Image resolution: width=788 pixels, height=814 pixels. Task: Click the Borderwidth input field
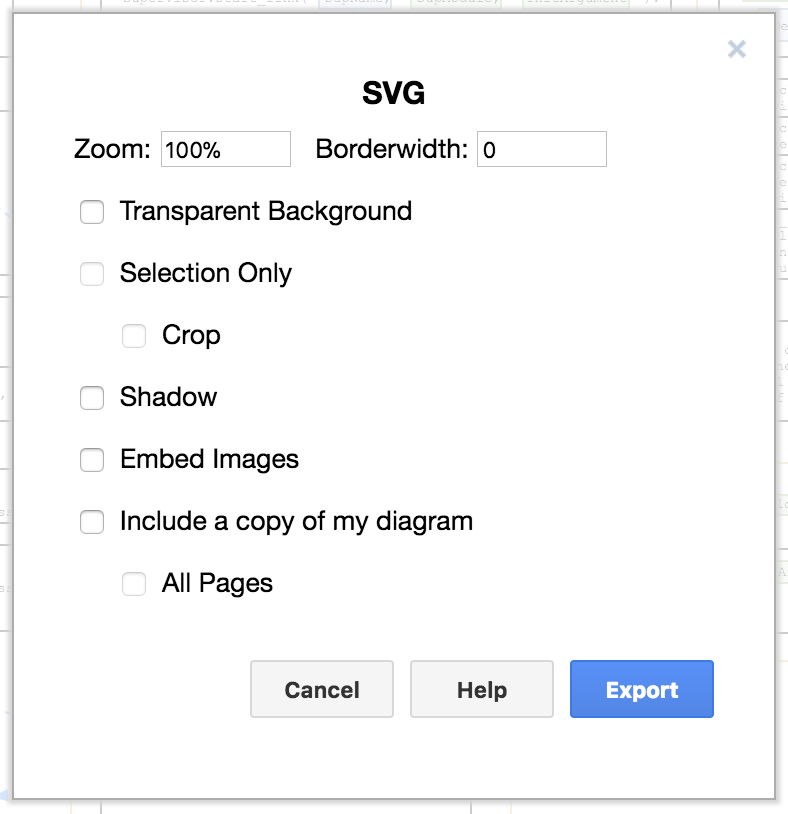(x=541, y=150)
